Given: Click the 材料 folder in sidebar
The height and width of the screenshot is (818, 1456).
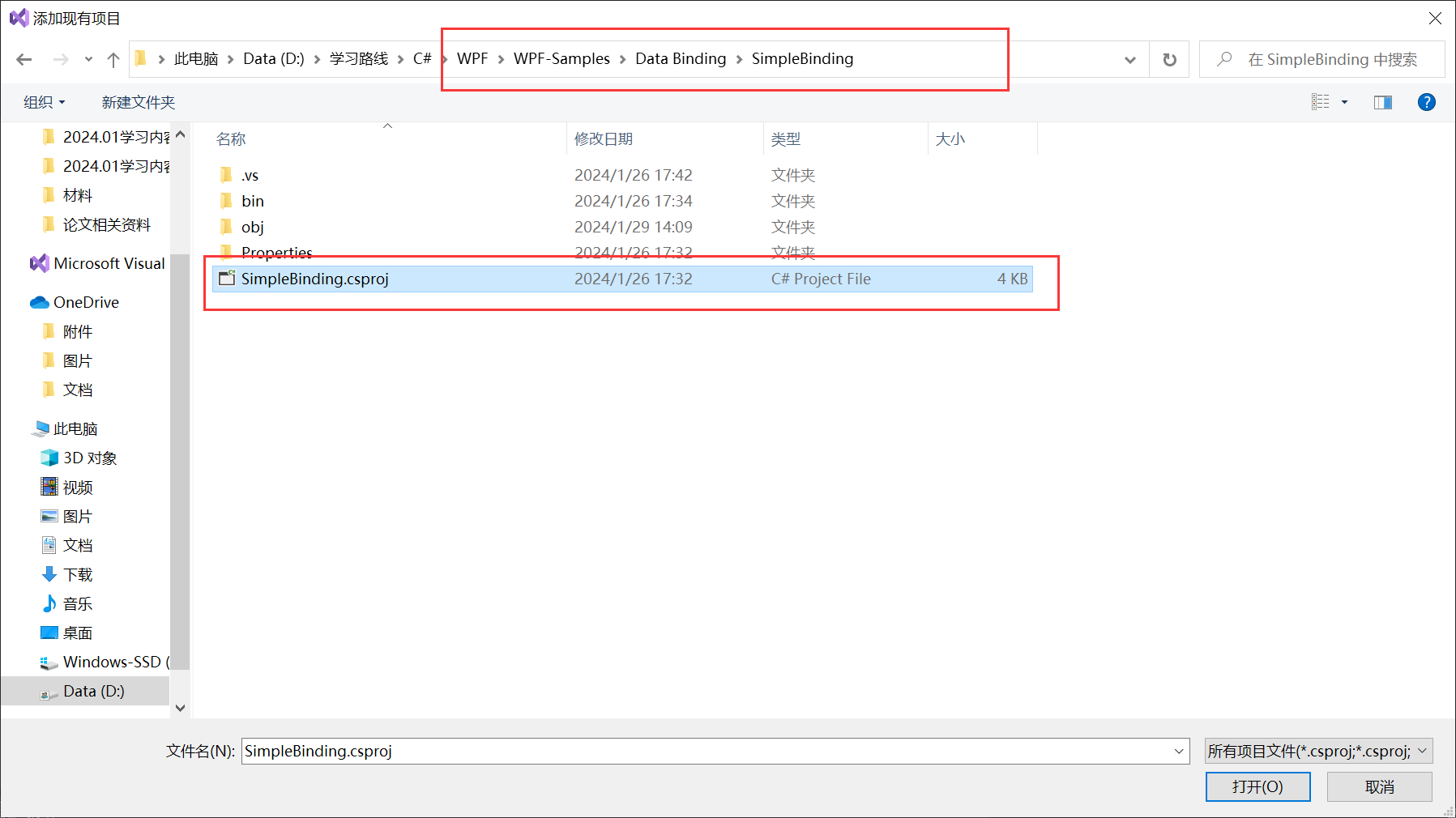Looking at the screenshot, I should (78, 195).
